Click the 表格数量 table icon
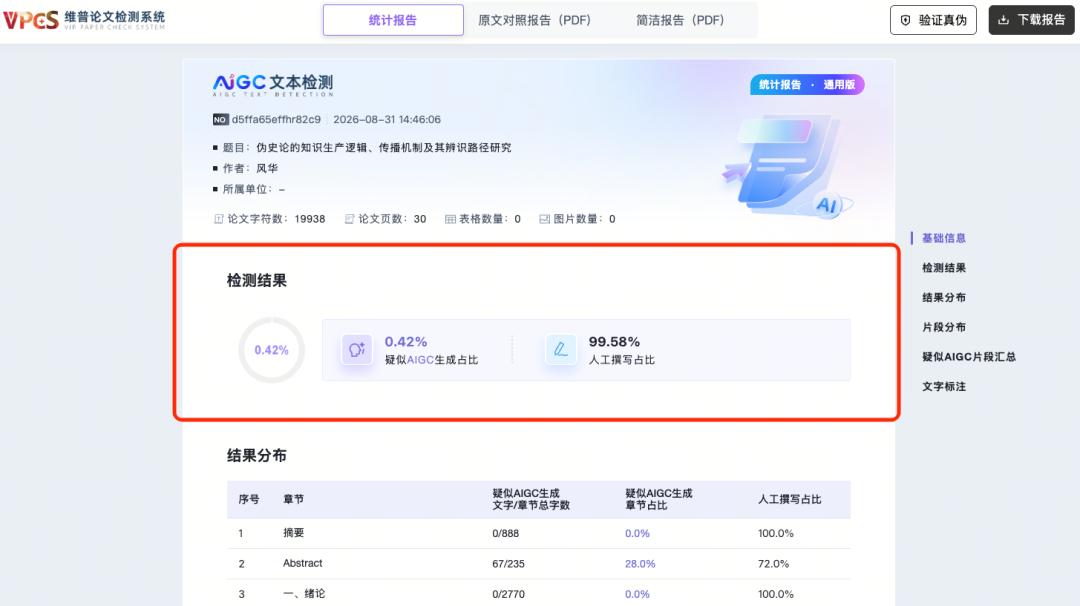 (x=450, y=219)
